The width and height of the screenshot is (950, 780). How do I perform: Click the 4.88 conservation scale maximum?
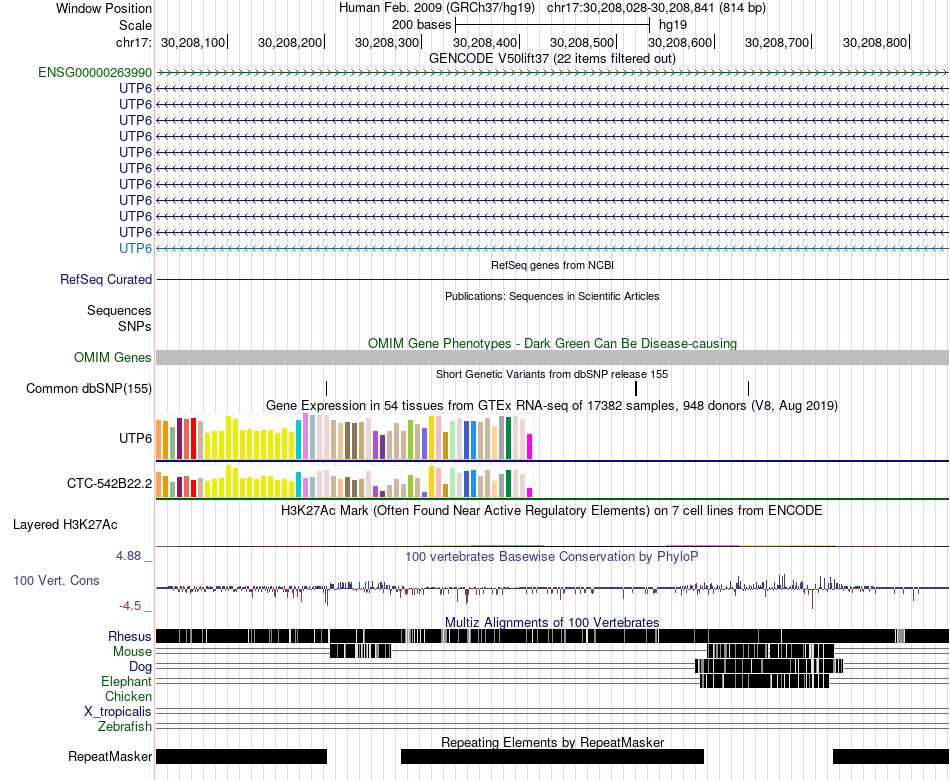pyautogui.click(x=128, y=556)
